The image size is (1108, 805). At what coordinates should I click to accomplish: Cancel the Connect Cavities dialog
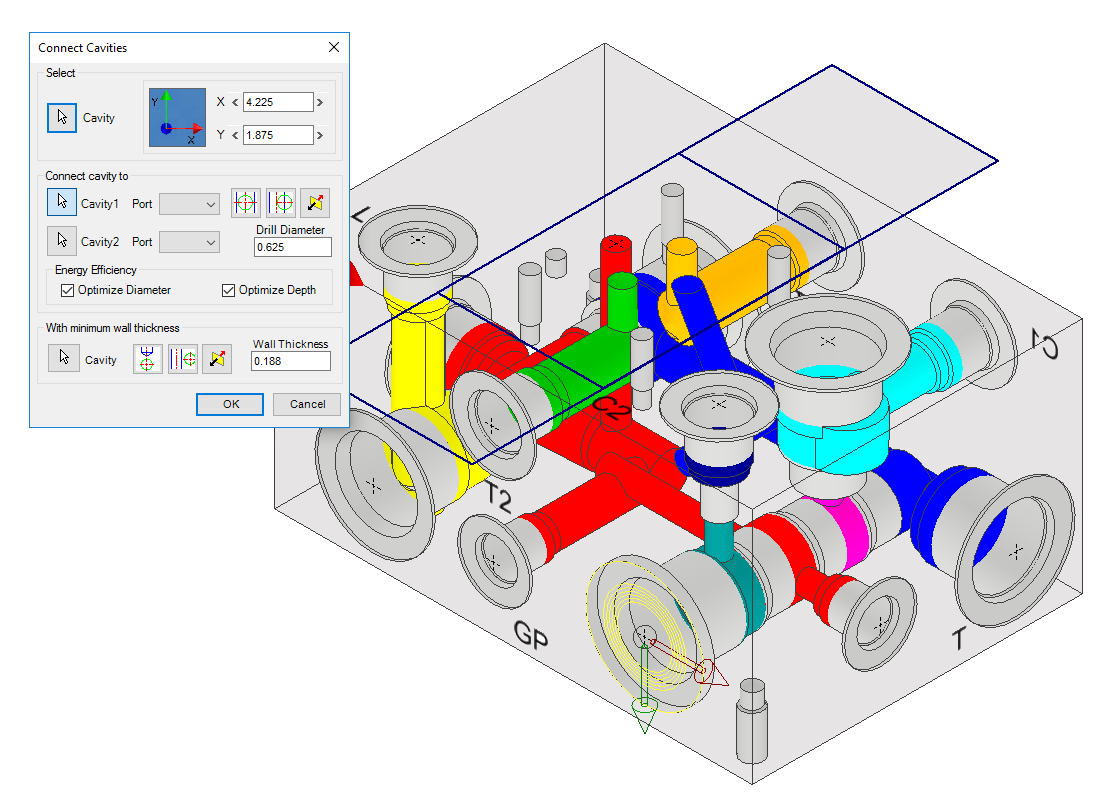click(307, 404)
